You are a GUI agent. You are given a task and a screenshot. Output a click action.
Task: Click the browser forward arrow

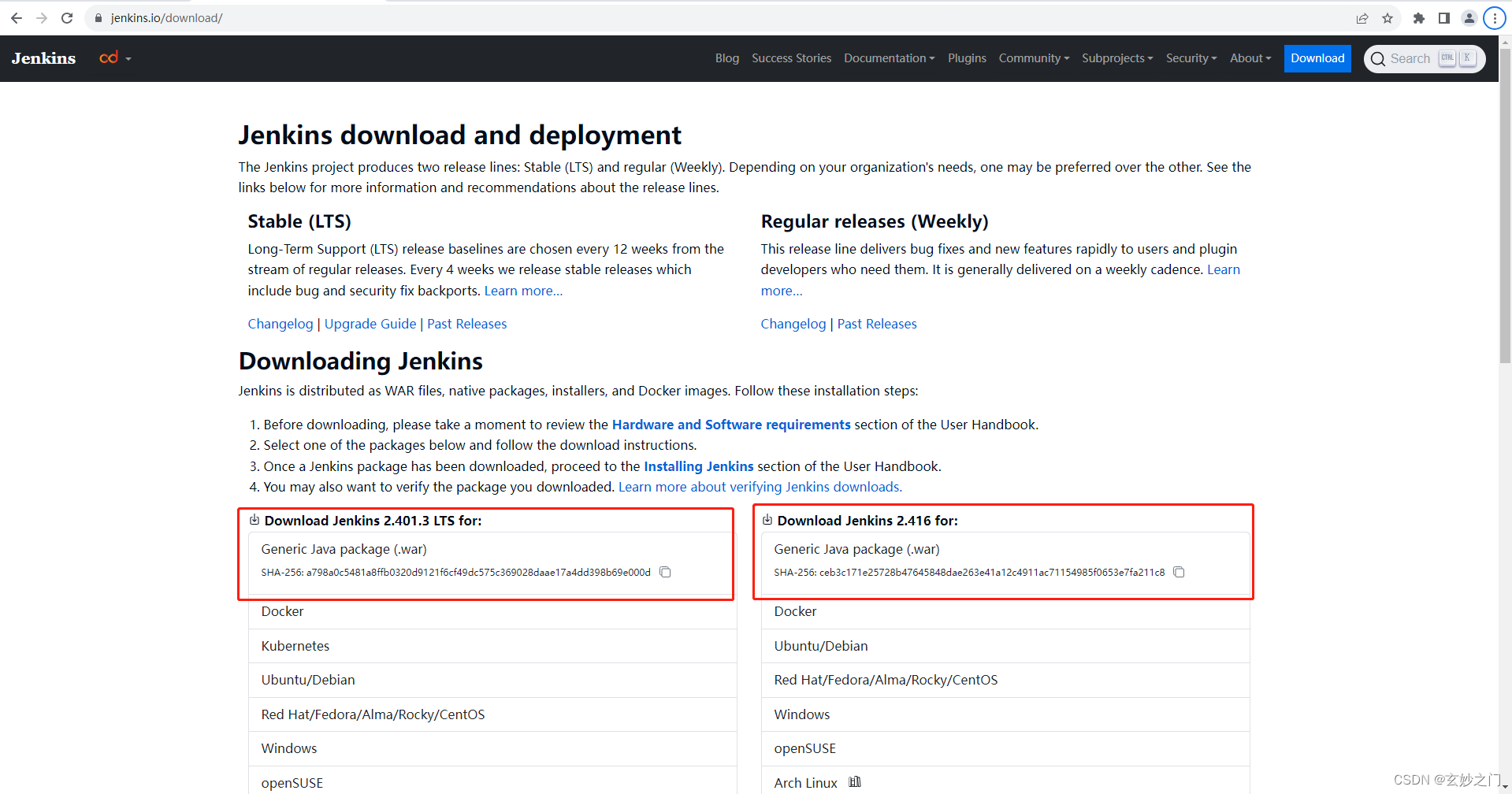[x=42, y=18]
